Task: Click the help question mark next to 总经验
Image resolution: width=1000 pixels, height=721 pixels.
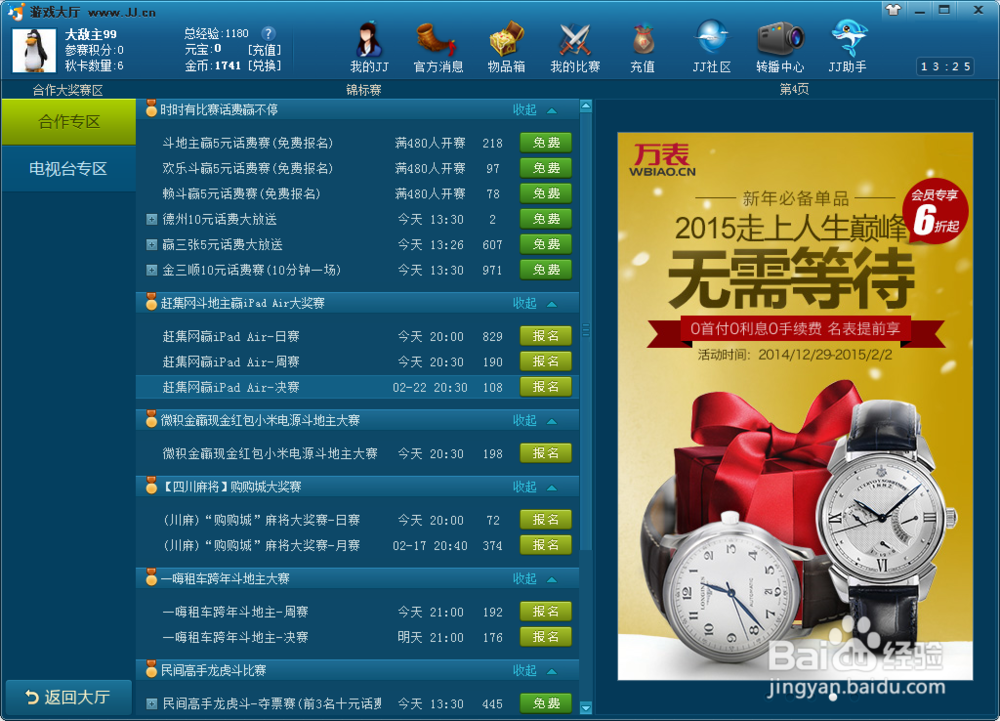Action: pyautogui.click(x=268, y=33)
